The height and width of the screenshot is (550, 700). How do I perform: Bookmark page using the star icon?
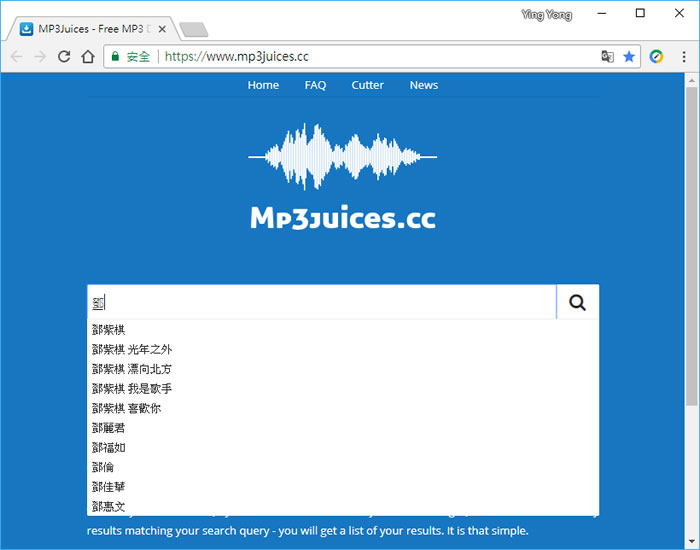tap(629, 56)
